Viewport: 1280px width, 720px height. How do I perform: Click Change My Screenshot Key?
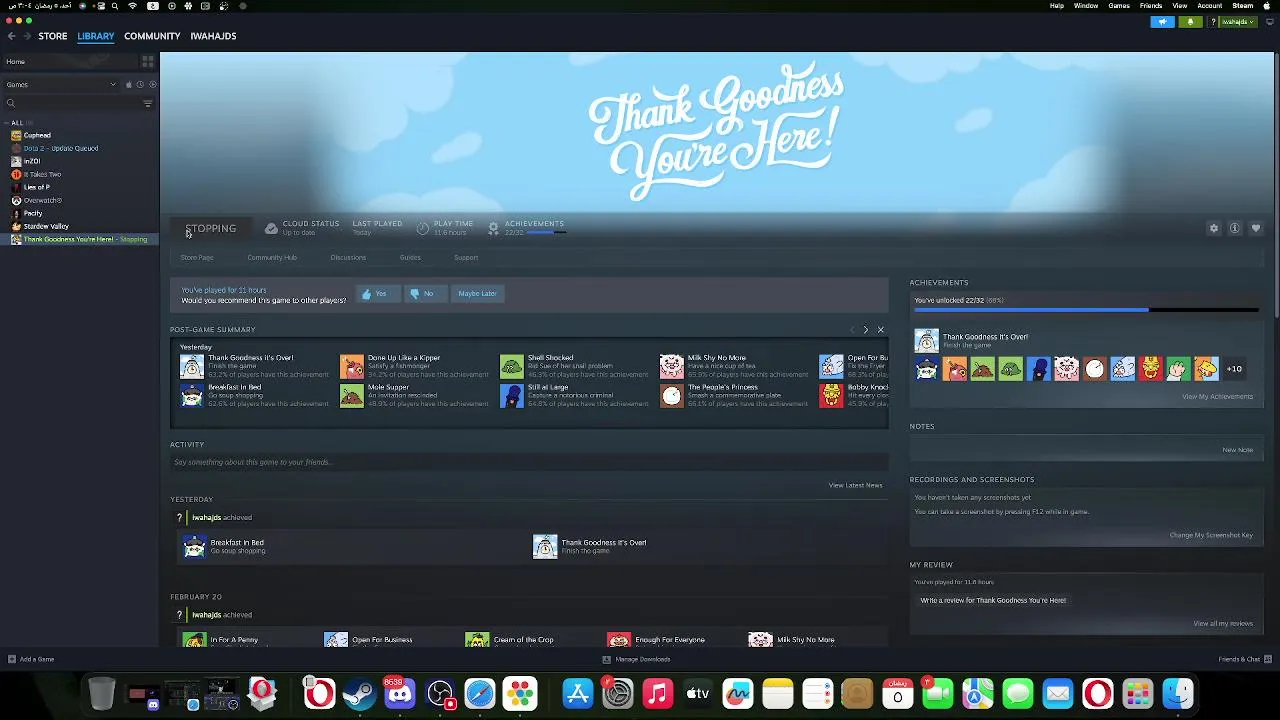[x=1211, y=535]
